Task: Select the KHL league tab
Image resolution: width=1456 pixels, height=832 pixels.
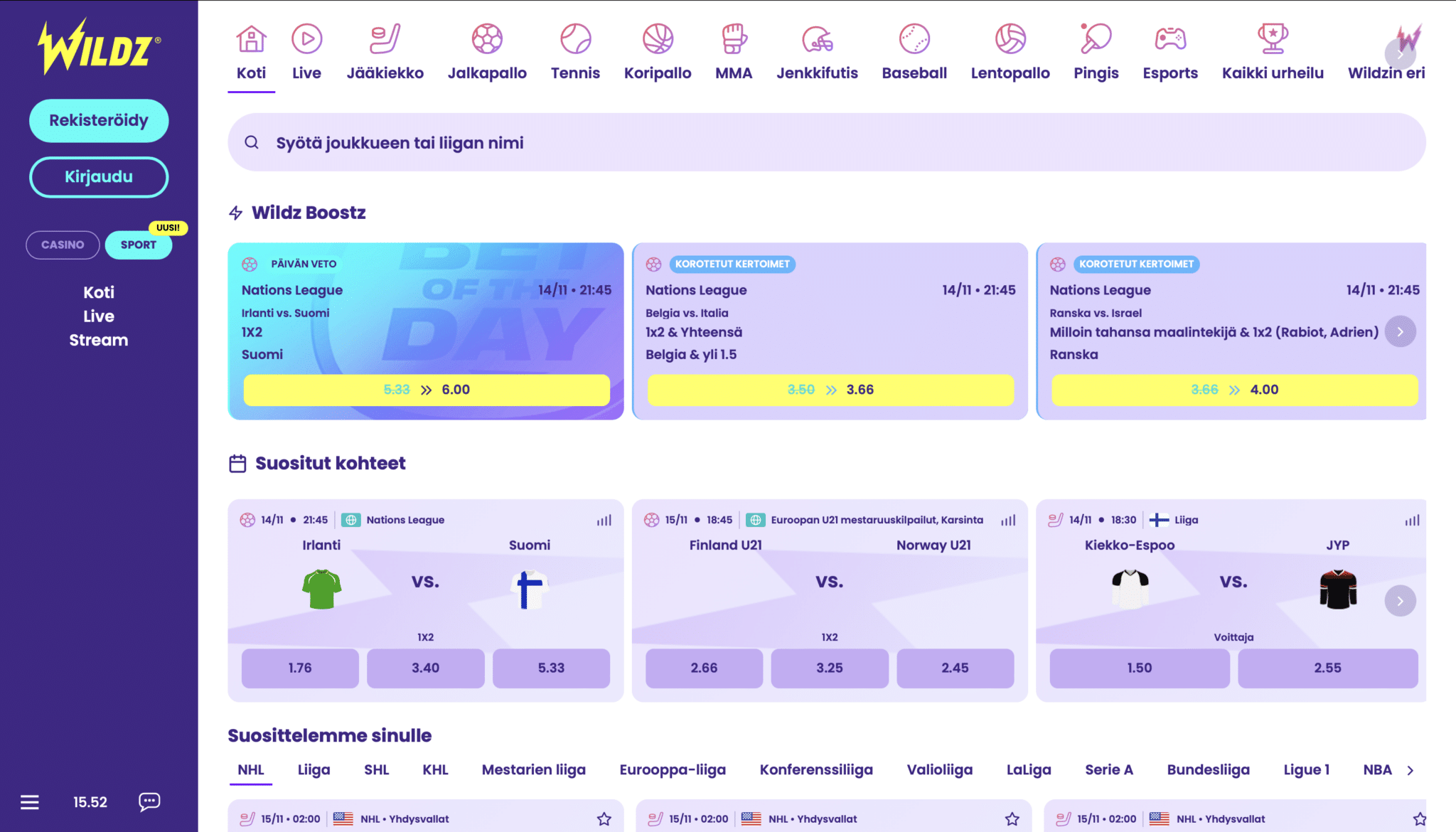Action: 435,769
